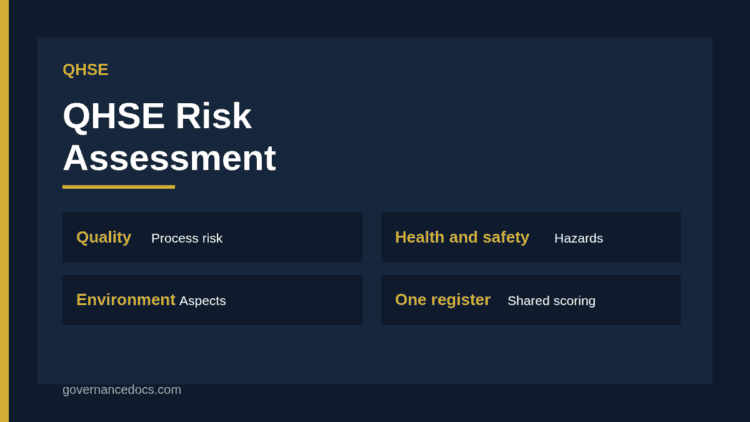This screenshot has width=750, height=422.
Task: Open the governancedocs.com link
Action: click(122, 389)
